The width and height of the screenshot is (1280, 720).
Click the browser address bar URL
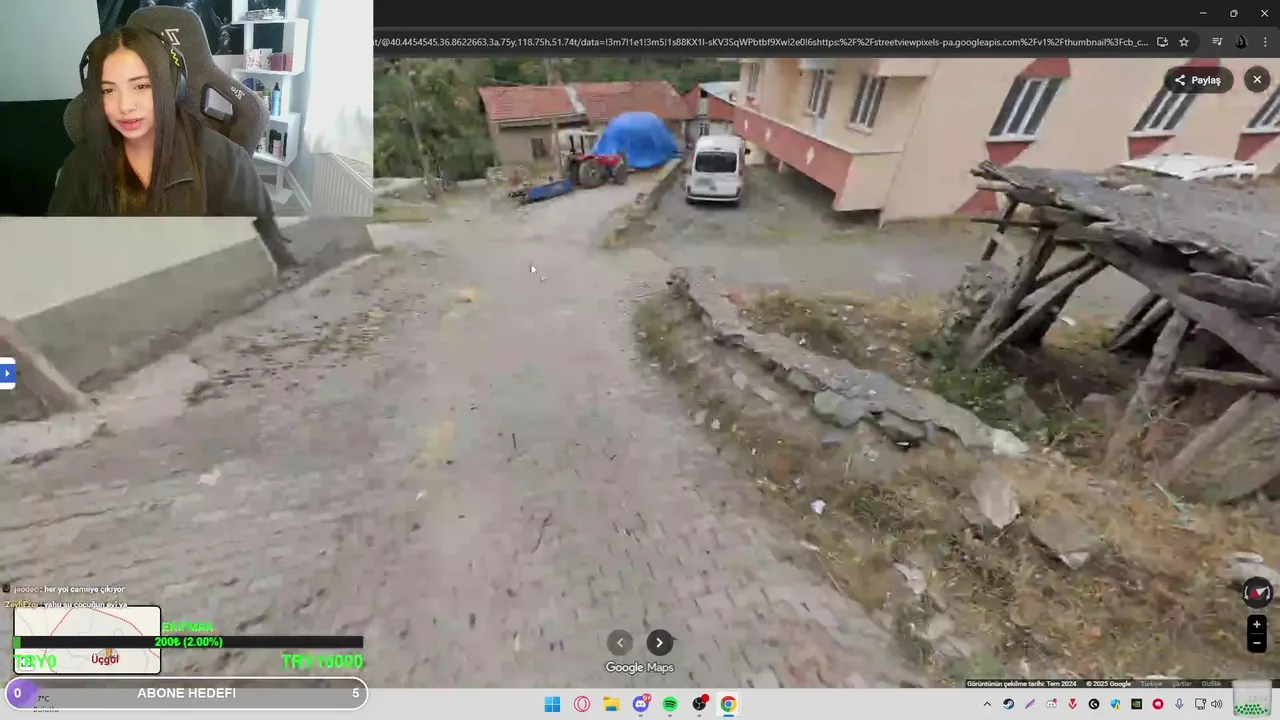(760, 42)
